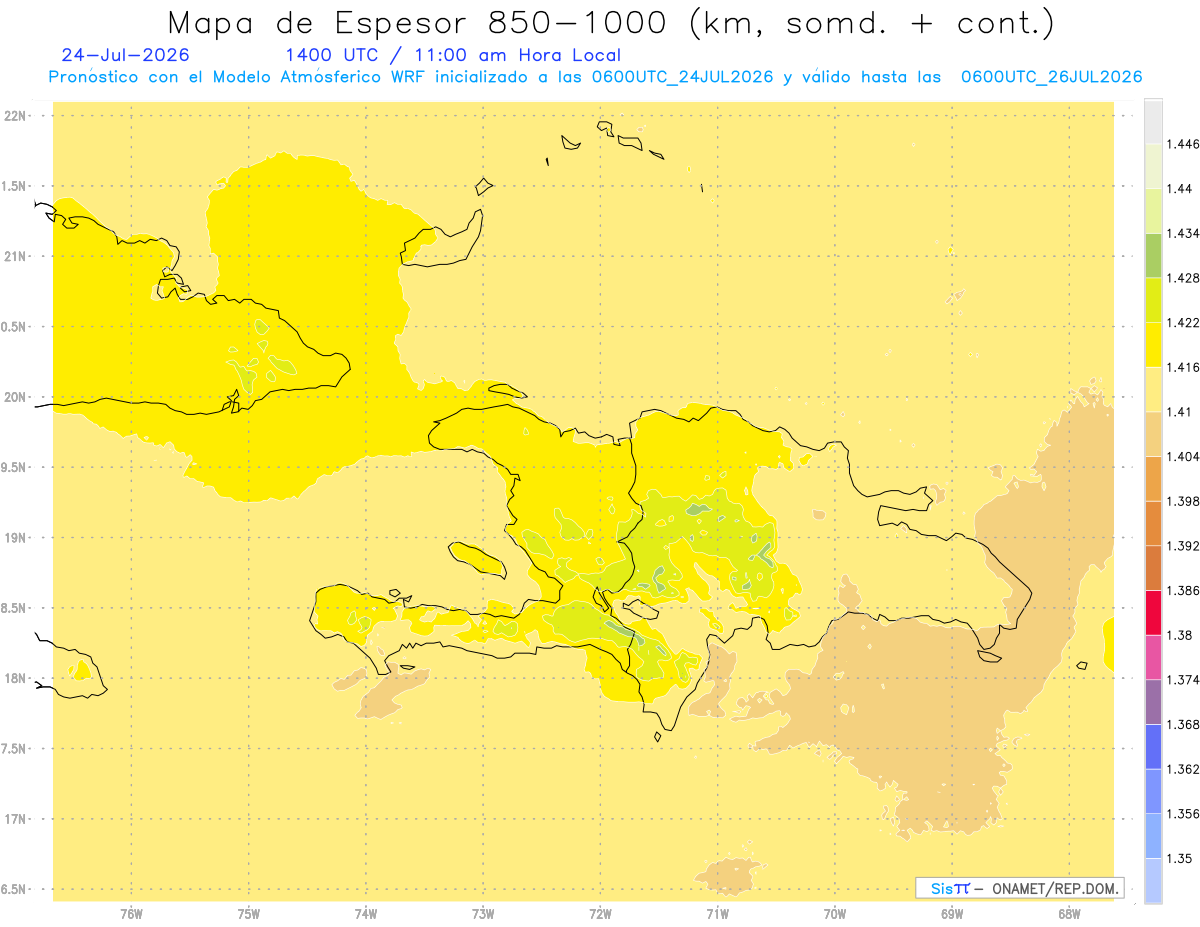1200x927 pixels.
Task: Pick the bright yellow swatch between 1.416 and 1.422
Action: tap(1153, 344)
